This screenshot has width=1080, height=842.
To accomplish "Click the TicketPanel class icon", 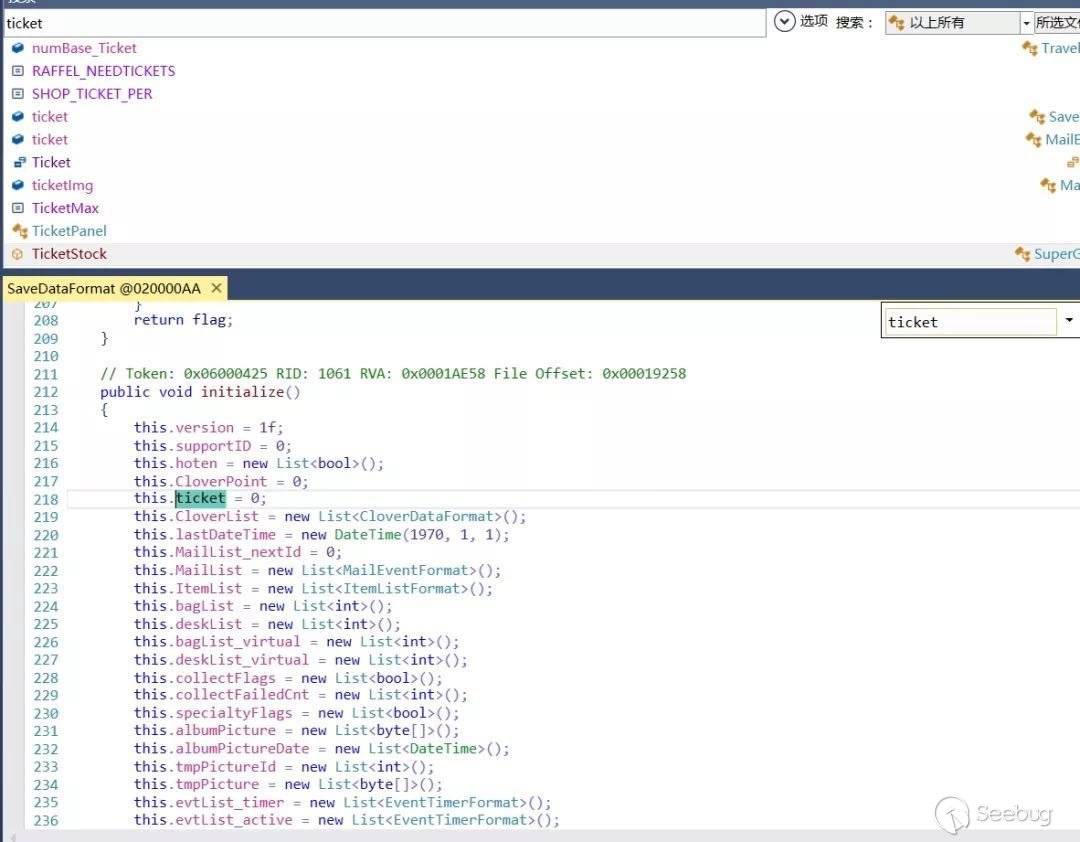I will (x=18, y=231).
